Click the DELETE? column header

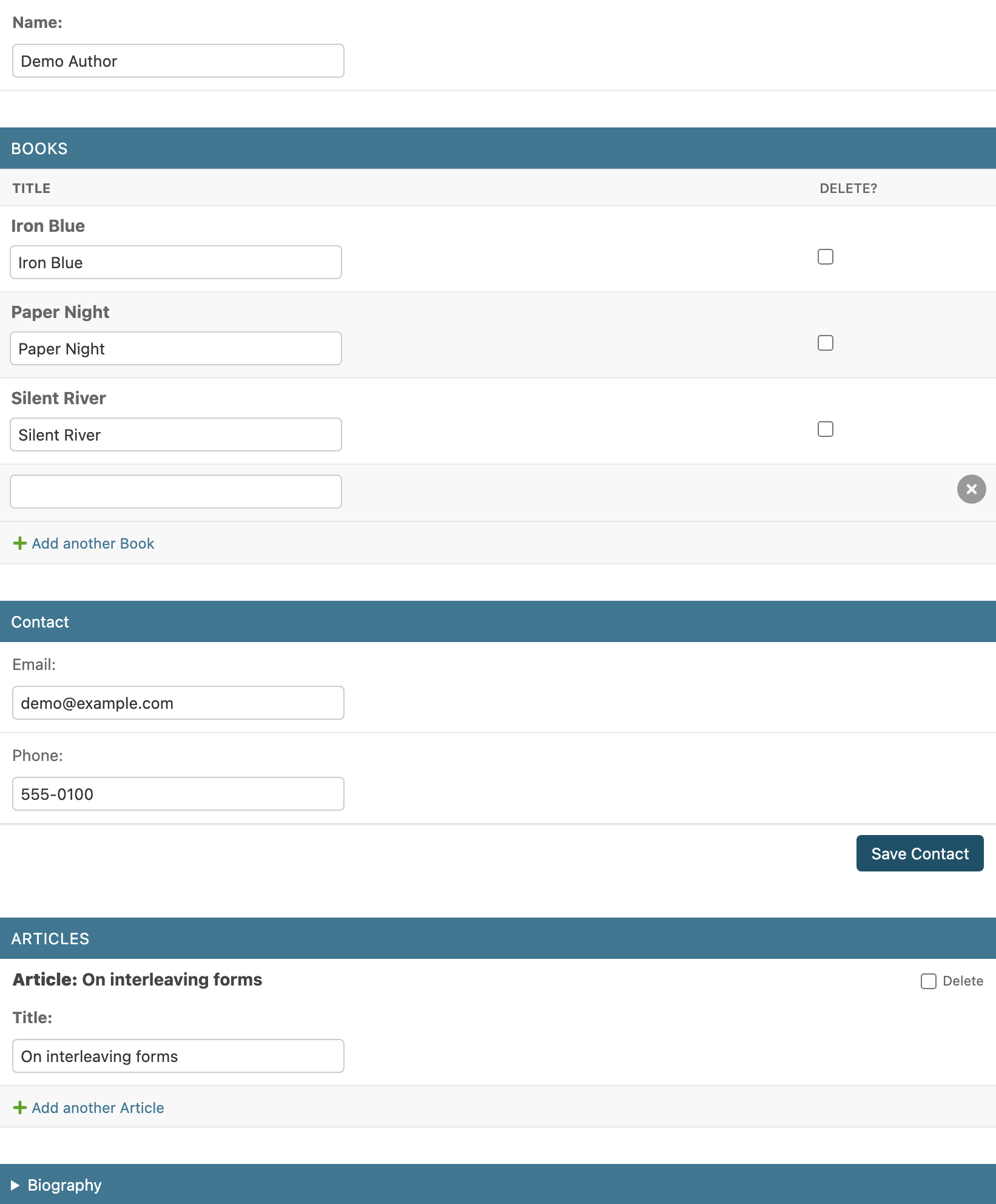tap(848, 188)
